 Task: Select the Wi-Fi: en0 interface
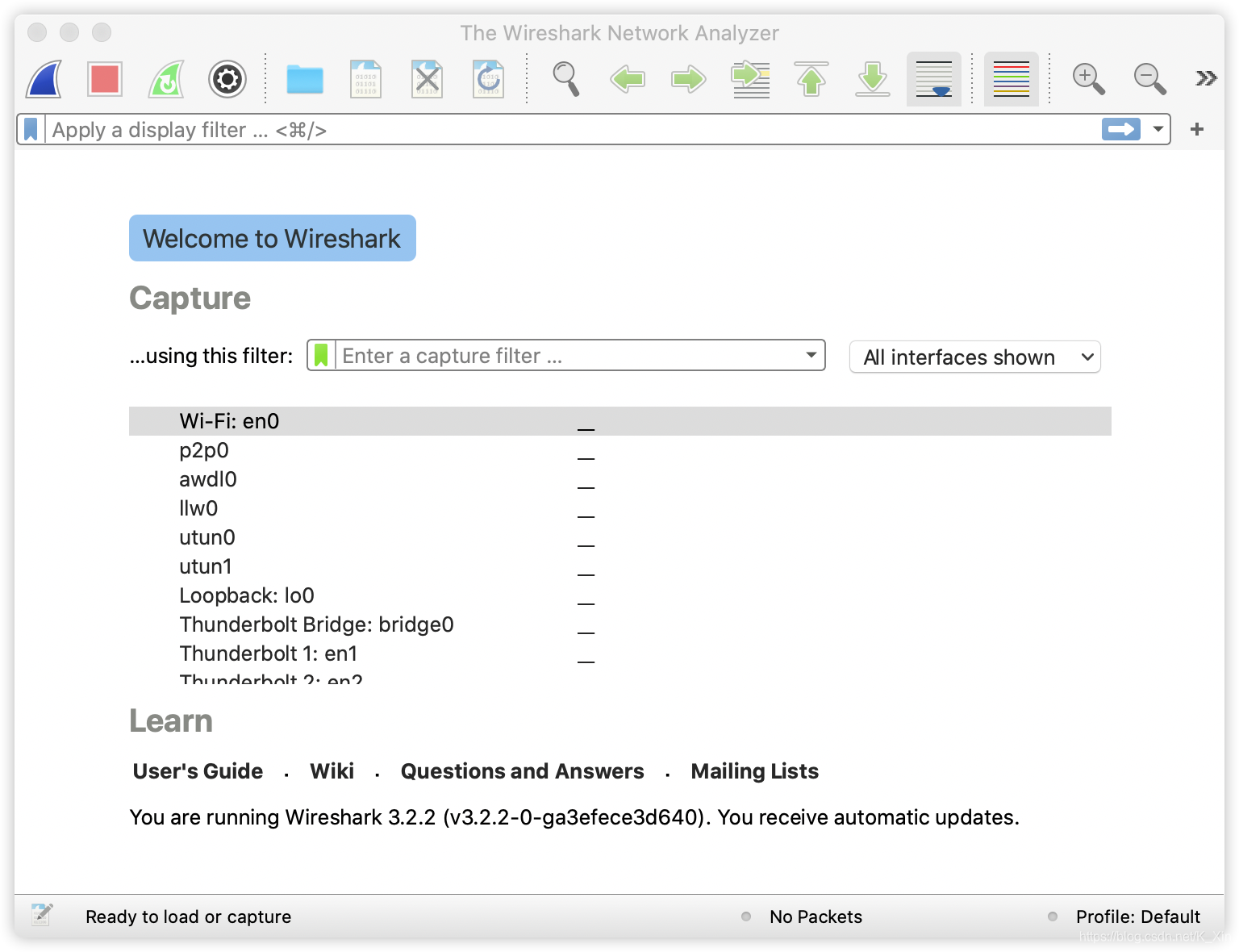click(620, 421)
